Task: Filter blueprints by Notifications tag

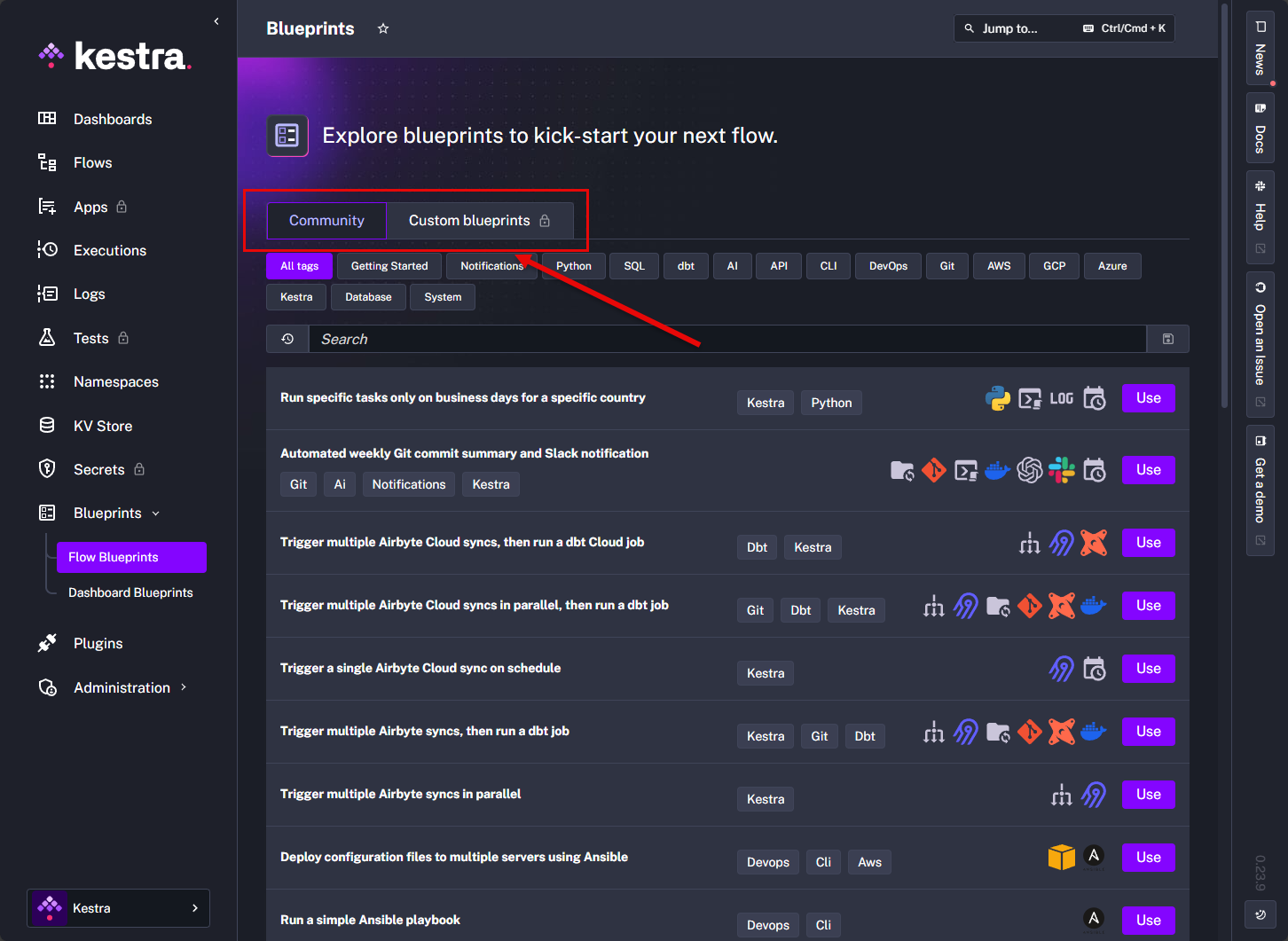Action: (x=492, y=266)
